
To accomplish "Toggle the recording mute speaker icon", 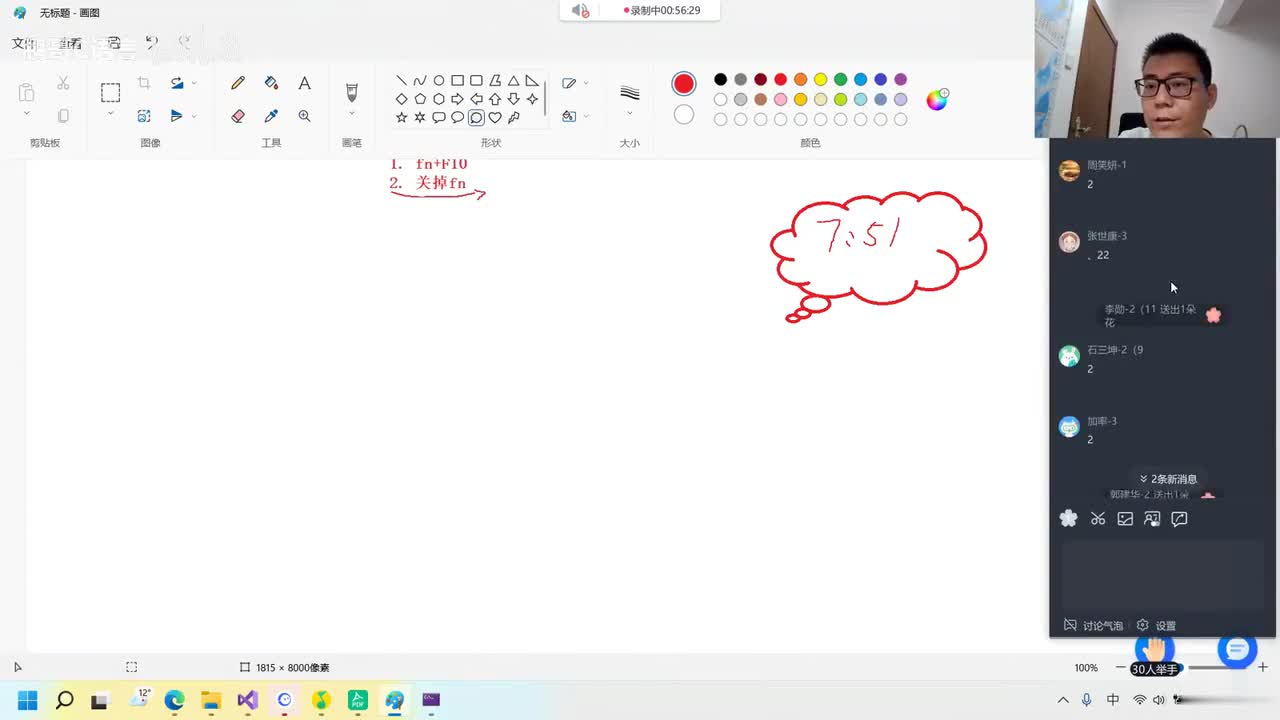I will tap(580, 10).
